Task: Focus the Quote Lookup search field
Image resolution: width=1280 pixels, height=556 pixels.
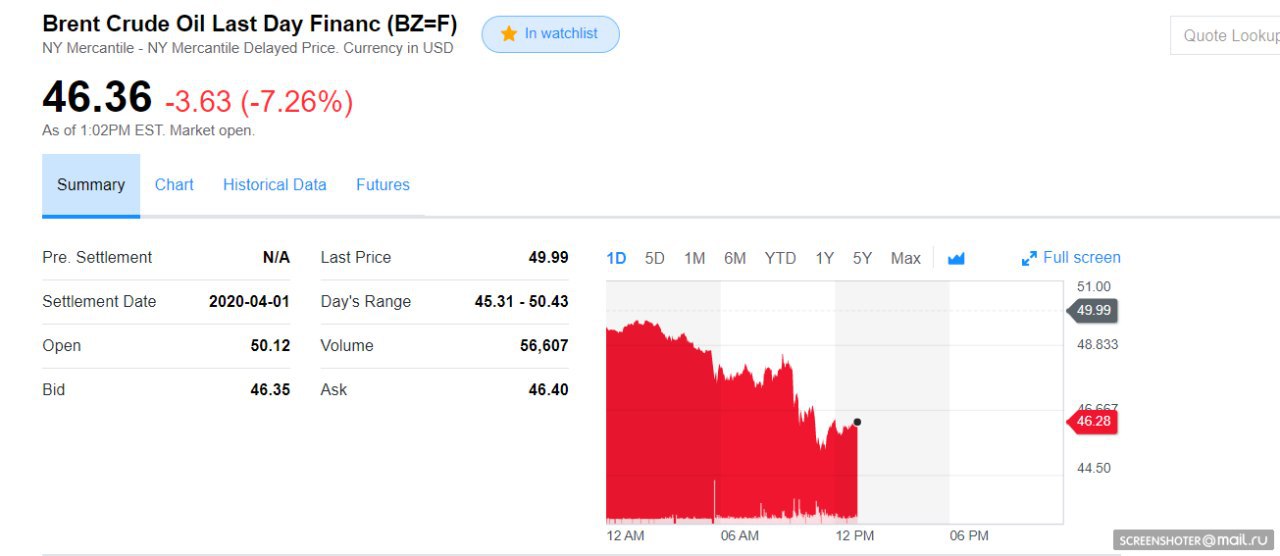Action: 1225,36
